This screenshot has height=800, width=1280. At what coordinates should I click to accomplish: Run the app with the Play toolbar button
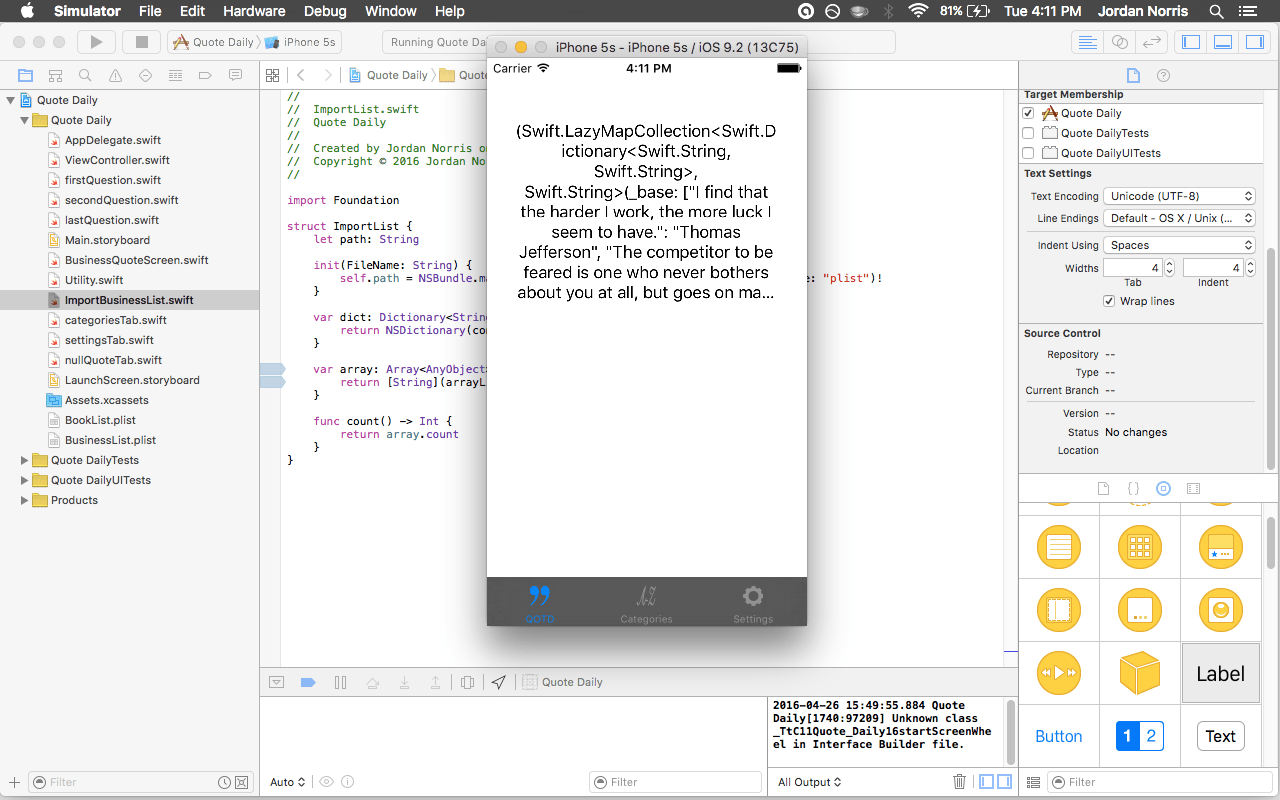tap(95, 42)
